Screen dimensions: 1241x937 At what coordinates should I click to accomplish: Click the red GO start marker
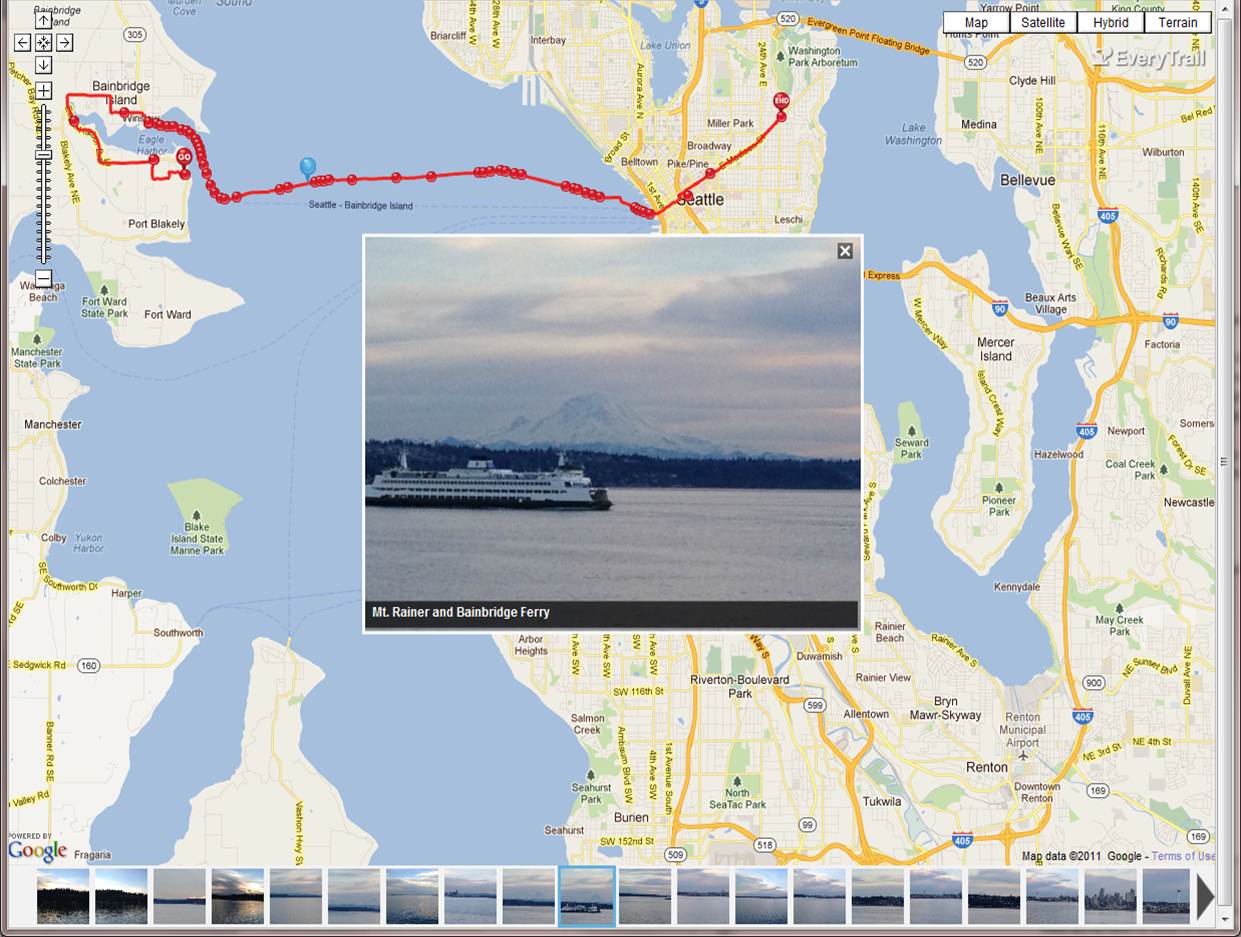click(184, 158)
